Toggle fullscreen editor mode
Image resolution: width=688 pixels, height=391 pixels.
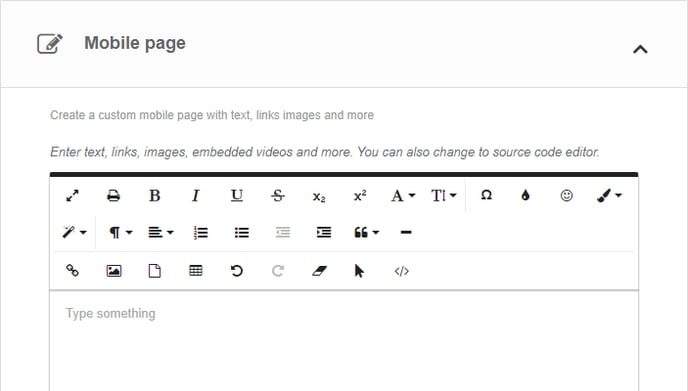(72, 195)
